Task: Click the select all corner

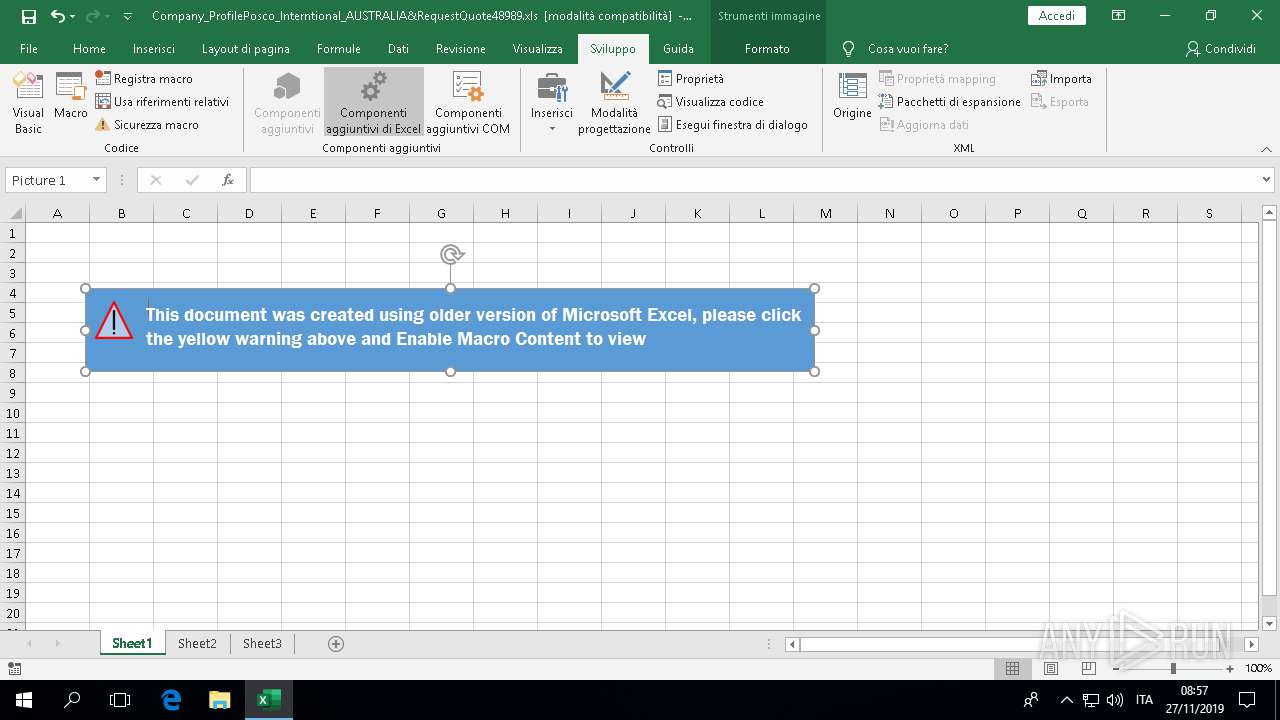Action: click(14, 213)
